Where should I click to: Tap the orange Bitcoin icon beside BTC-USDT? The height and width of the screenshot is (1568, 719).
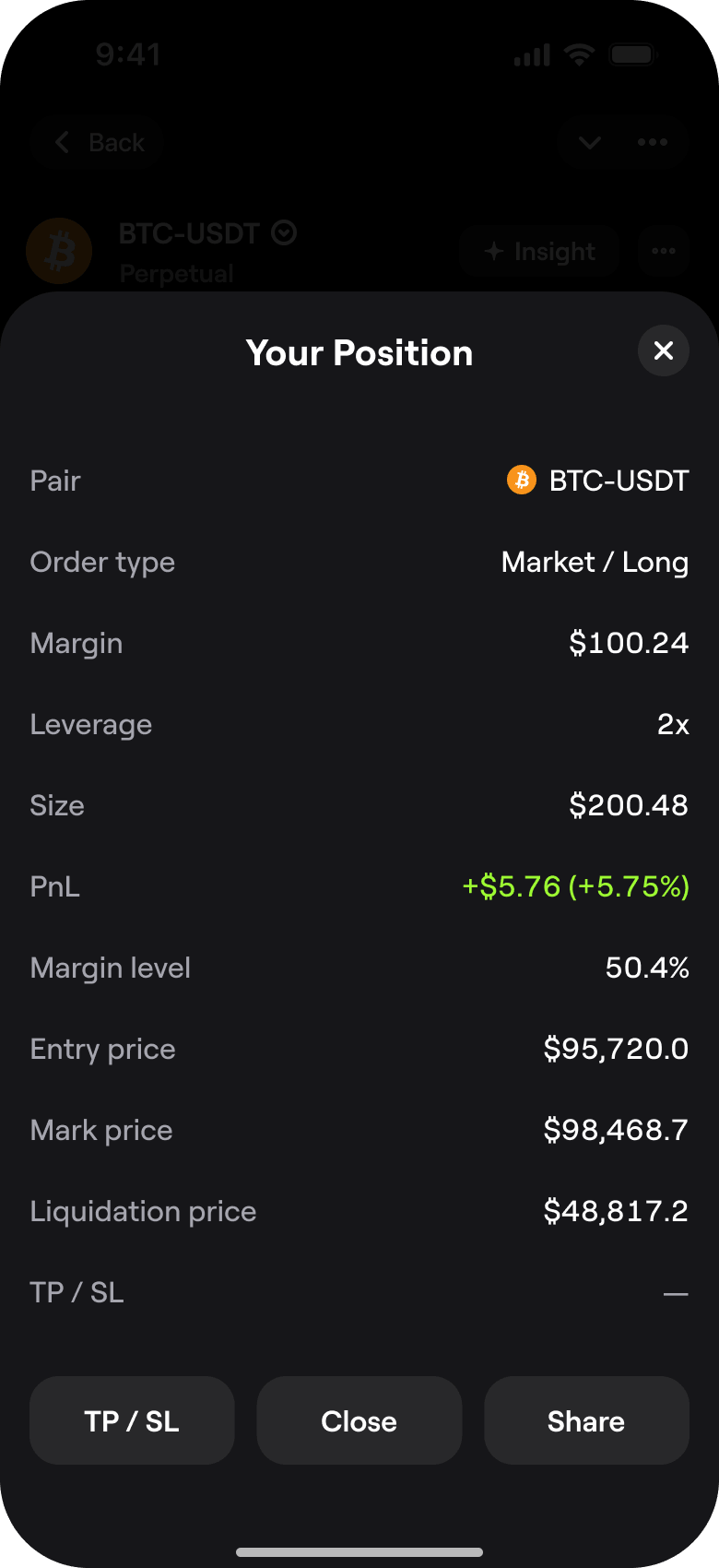pos(521,481)
